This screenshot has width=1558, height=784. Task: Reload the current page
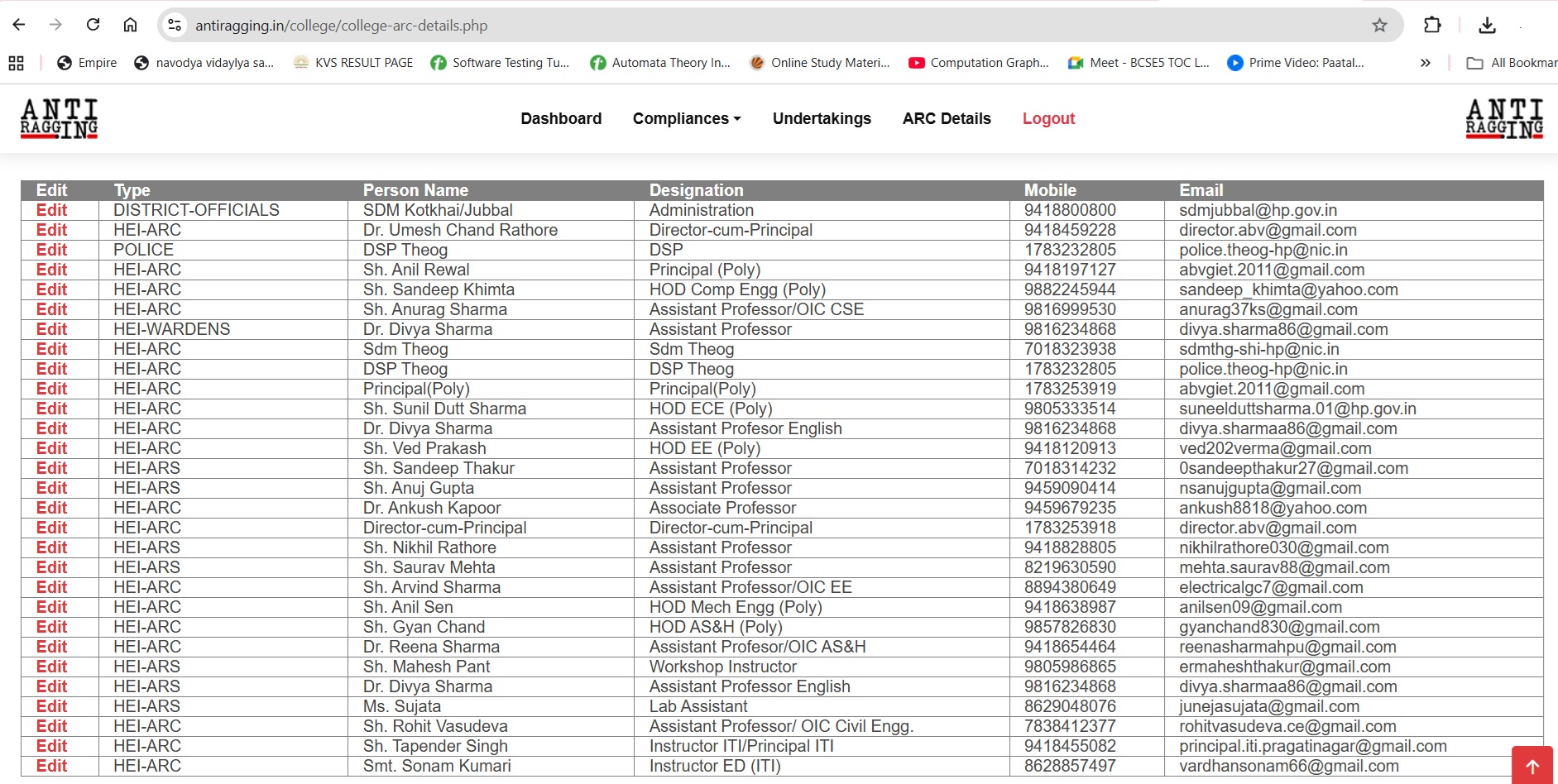point(93,25)
